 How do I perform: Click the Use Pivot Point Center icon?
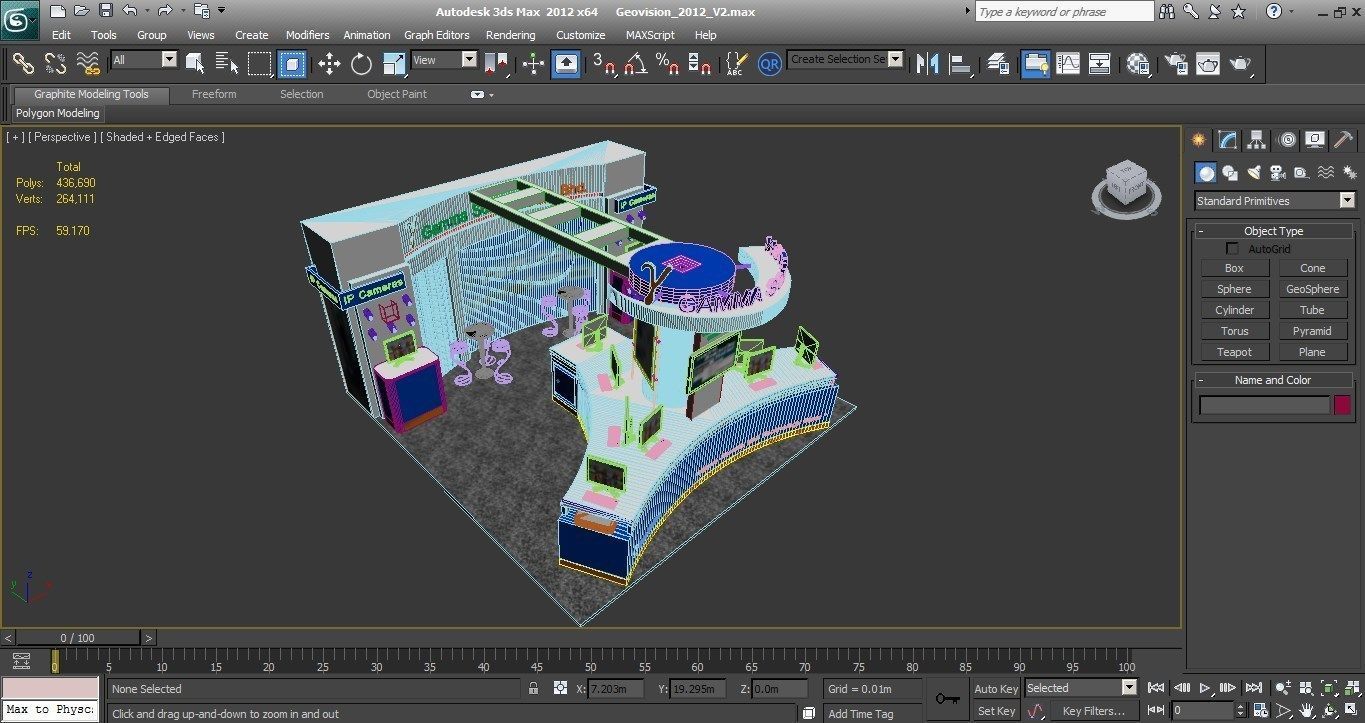click(495, 64)
